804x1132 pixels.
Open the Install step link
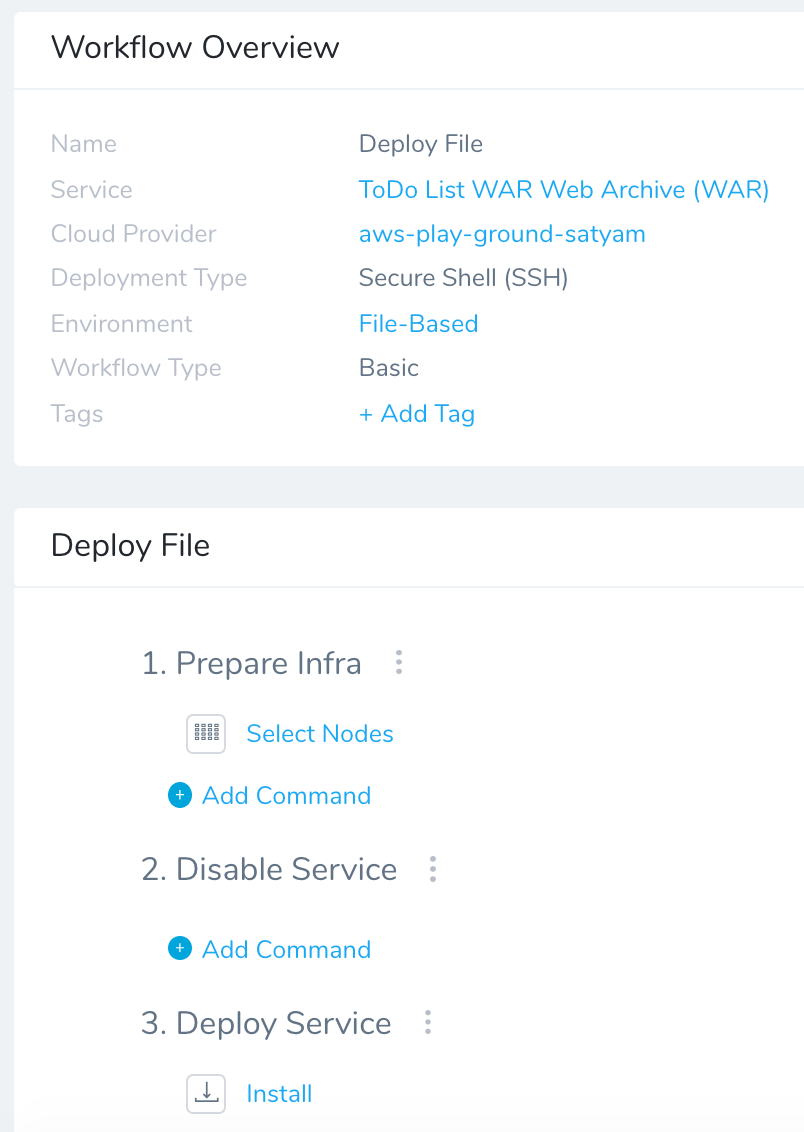(279, 1094)
